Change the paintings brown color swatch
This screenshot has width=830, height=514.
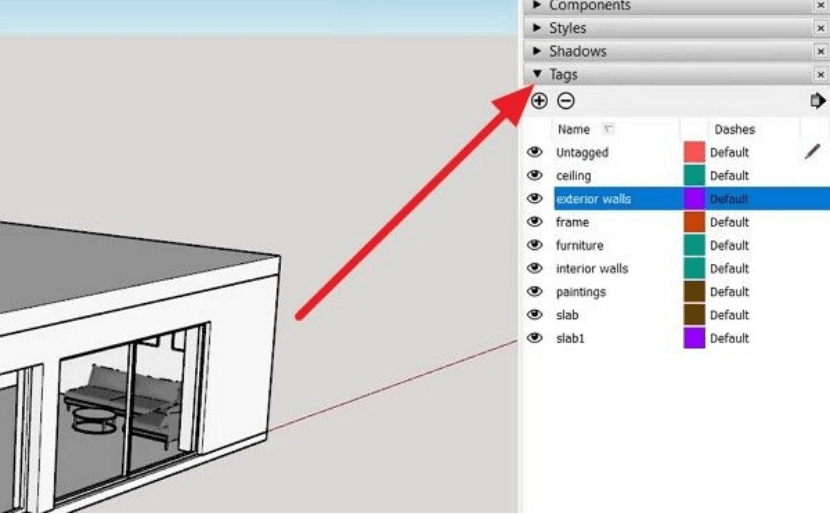(x=694, y=292)
